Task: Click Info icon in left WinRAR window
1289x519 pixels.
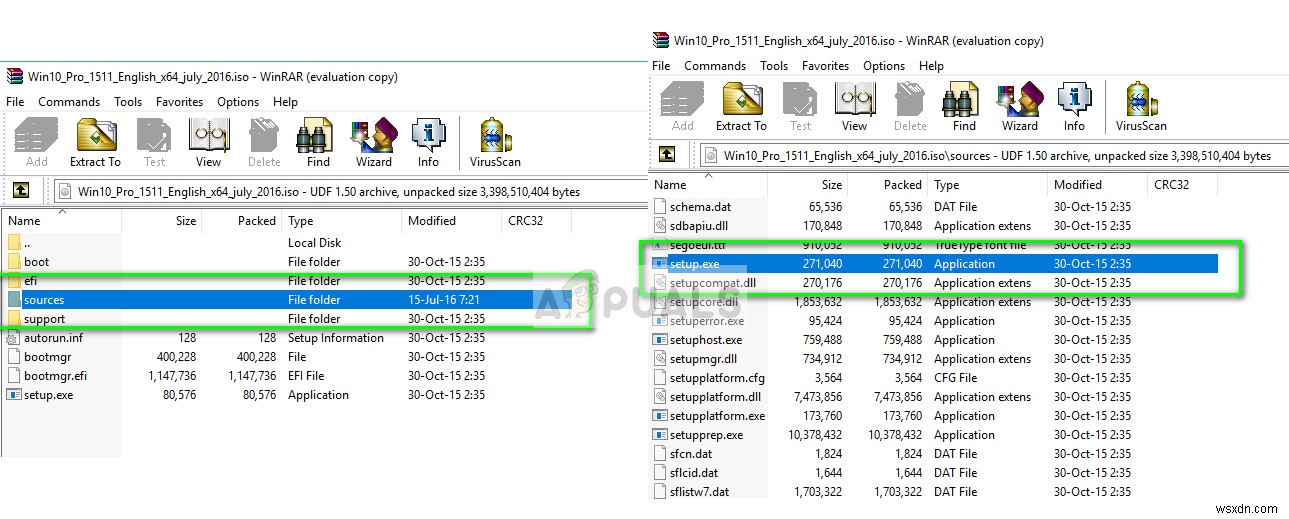Action: click(x=428, y=142)
